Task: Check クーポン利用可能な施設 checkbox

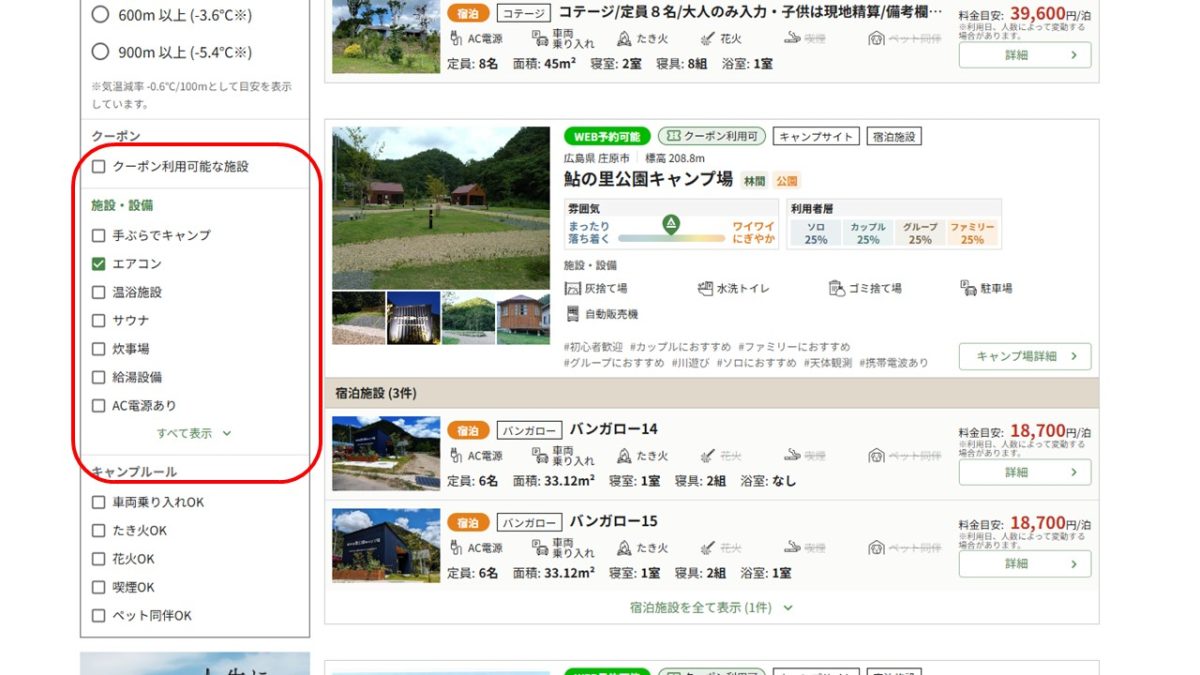Action: click(98, 167)
